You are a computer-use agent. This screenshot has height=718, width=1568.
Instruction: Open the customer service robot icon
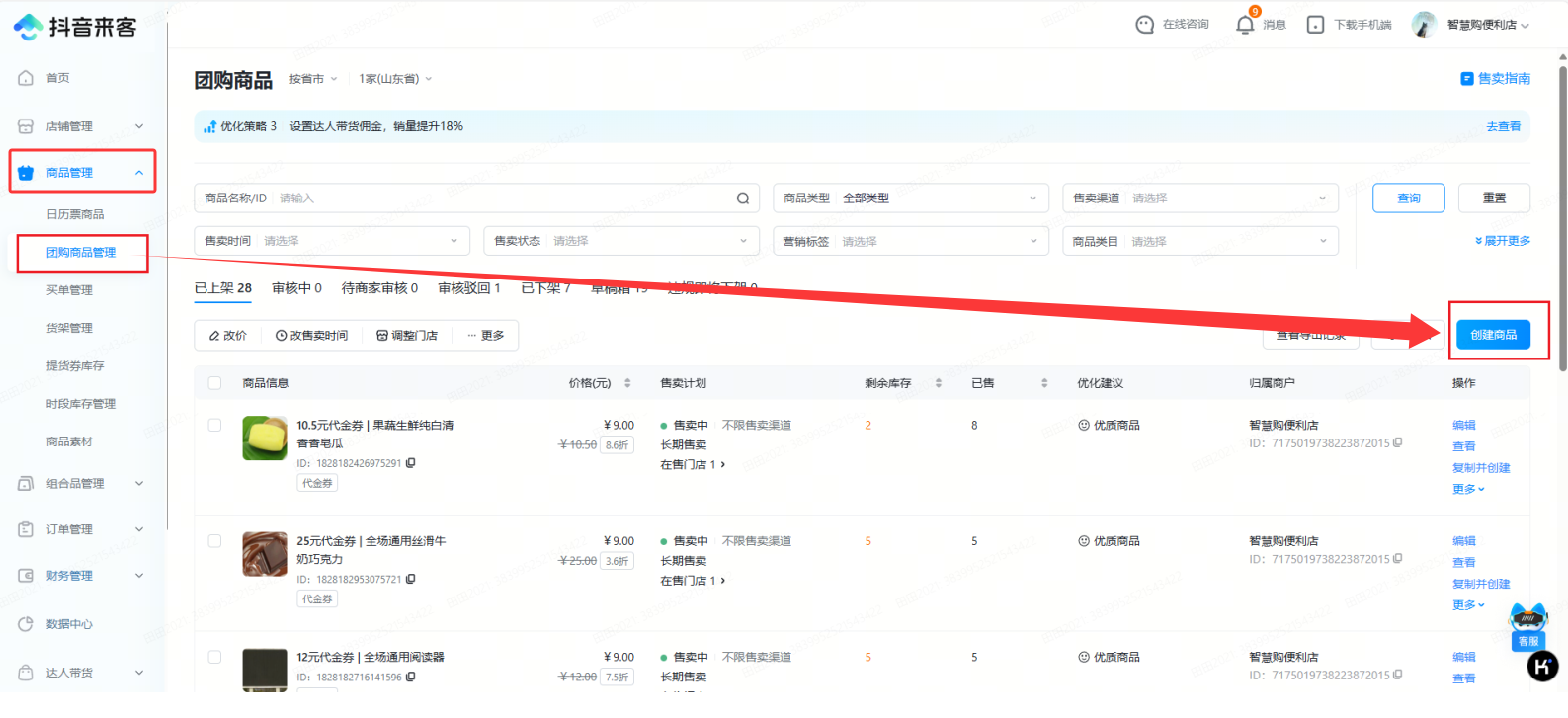[1527, 622]
